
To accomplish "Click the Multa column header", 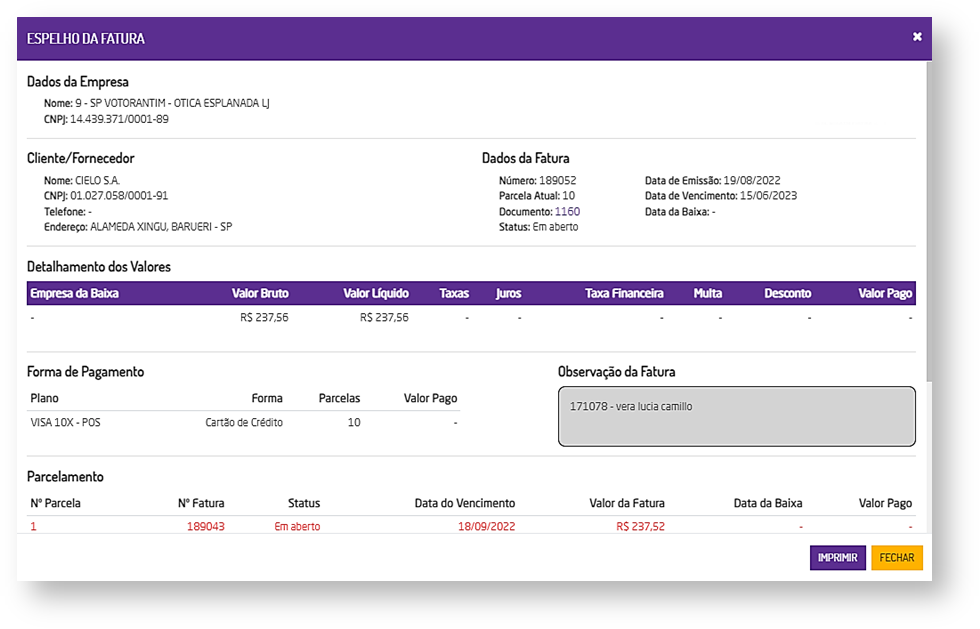I will (708, 294).
